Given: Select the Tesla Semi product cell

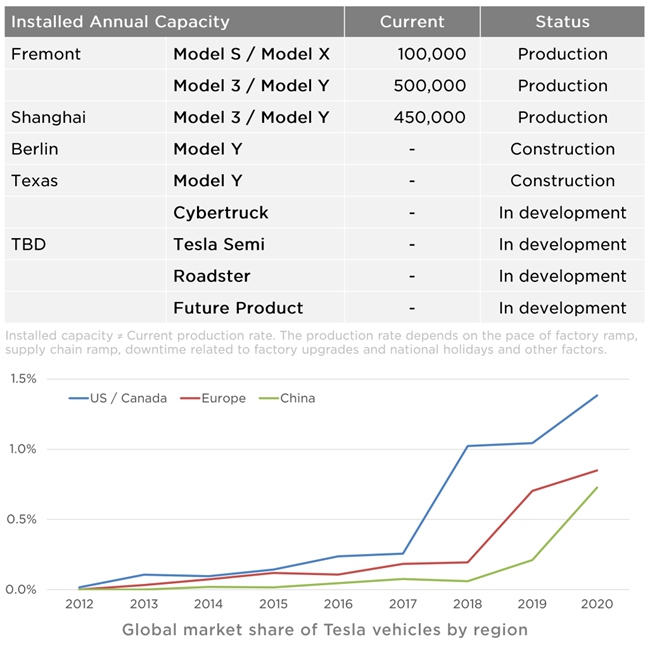Looking at the screenshot, I should click(x=219, y=244).
